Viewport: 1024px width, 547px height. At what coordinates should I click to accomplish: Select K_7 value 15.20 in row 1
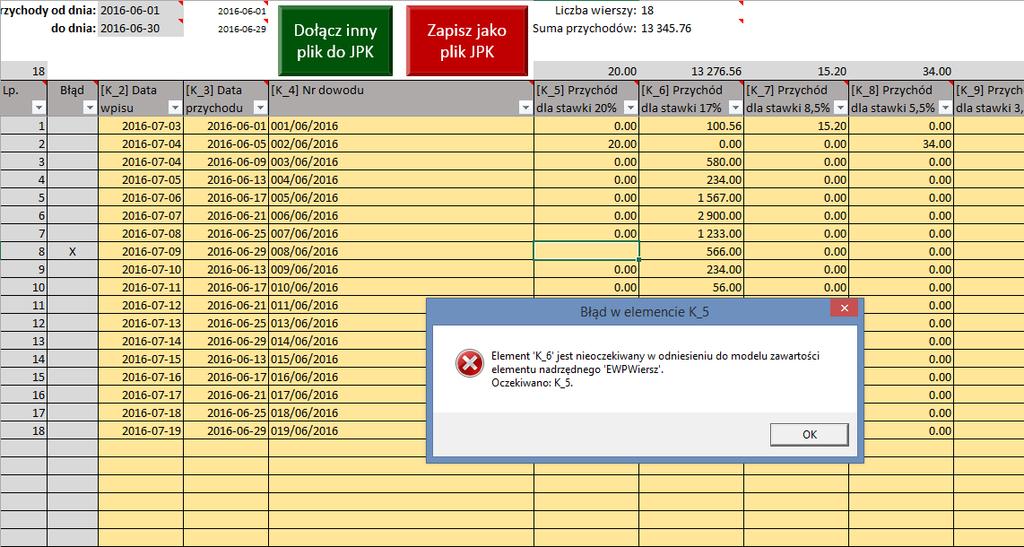coord(797,126)
